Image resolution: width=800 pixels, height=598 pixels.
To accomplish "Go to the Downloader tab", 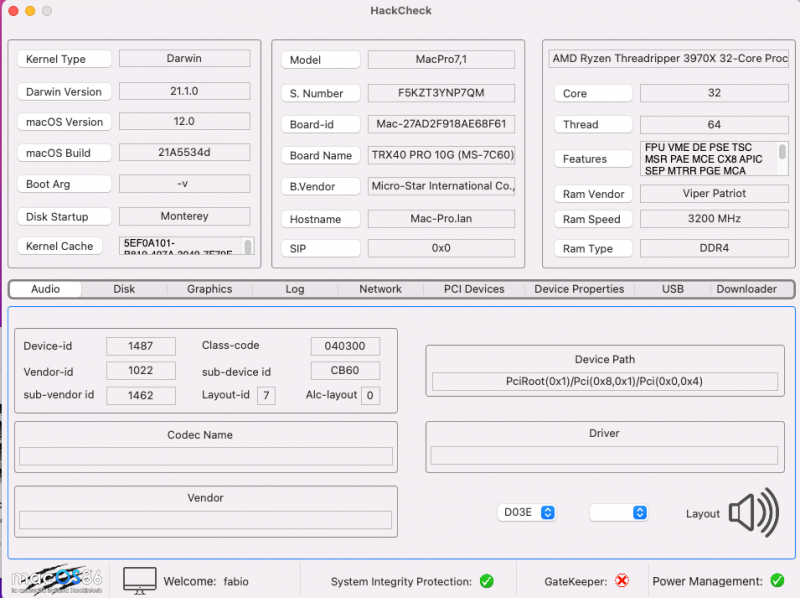I will click(746, 289).
